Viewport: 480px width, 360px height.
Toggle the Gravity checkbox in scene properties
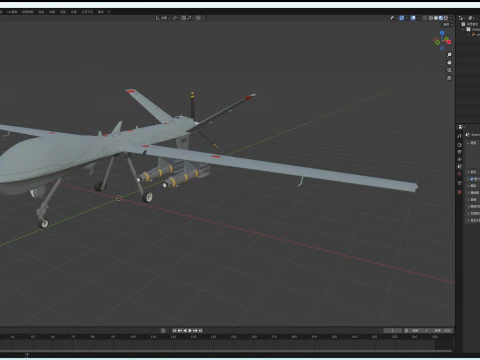click(x=472, y=179)
